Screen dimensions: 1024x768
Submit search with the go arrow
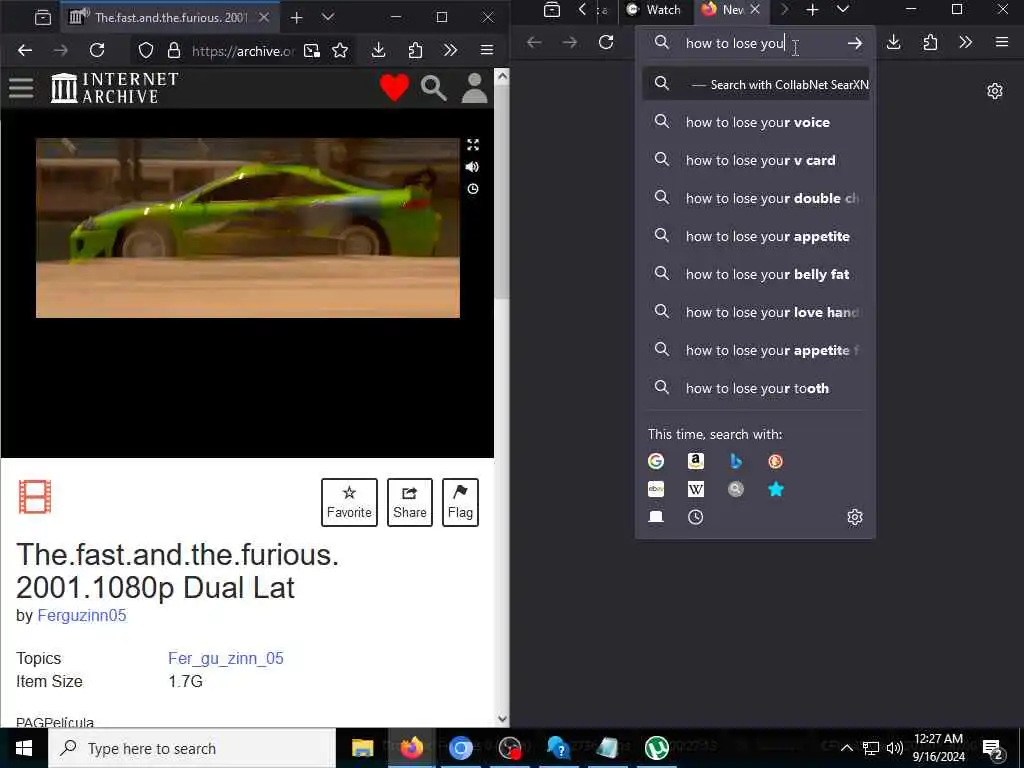[x=855, y=43]
